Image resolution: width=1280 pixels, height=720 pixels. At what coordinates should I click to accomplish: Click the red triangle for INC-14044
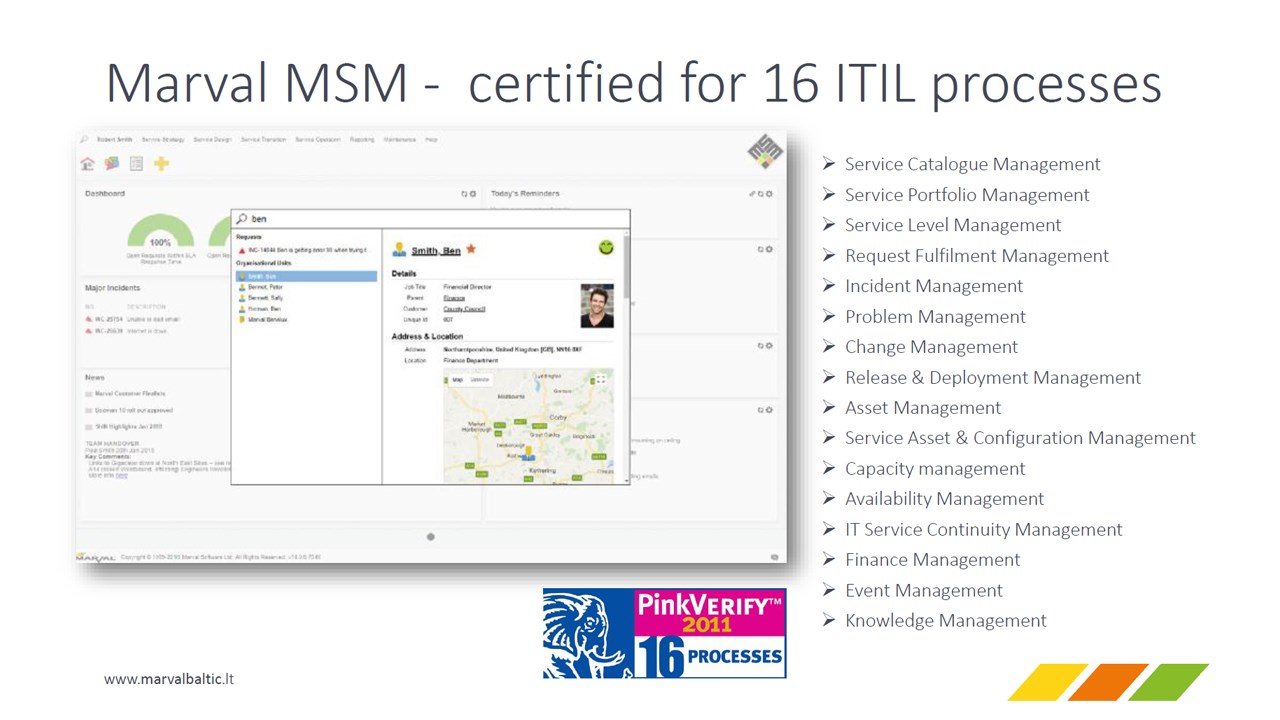[x=242, y=250]
